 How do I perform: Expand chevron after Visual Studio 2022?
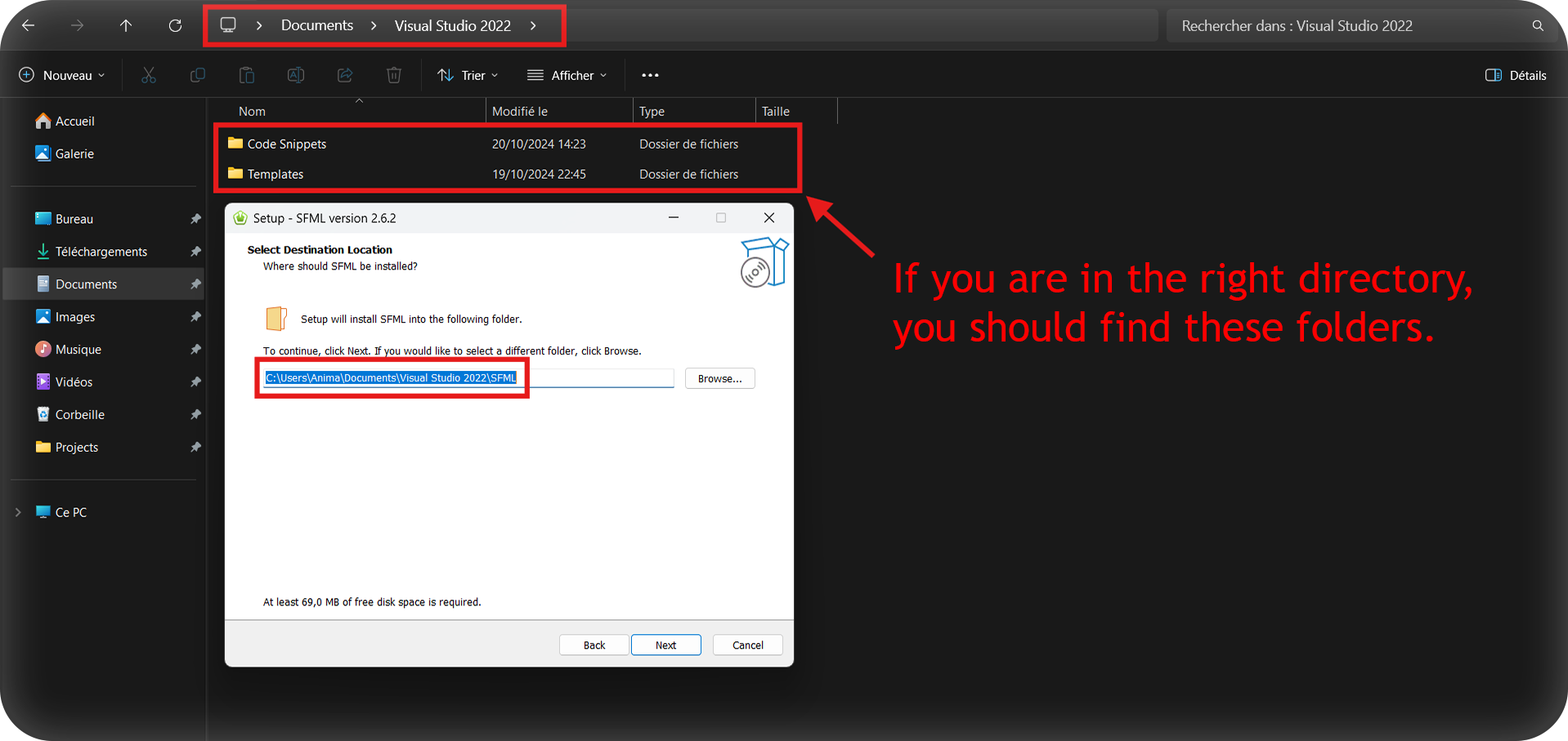533,25
